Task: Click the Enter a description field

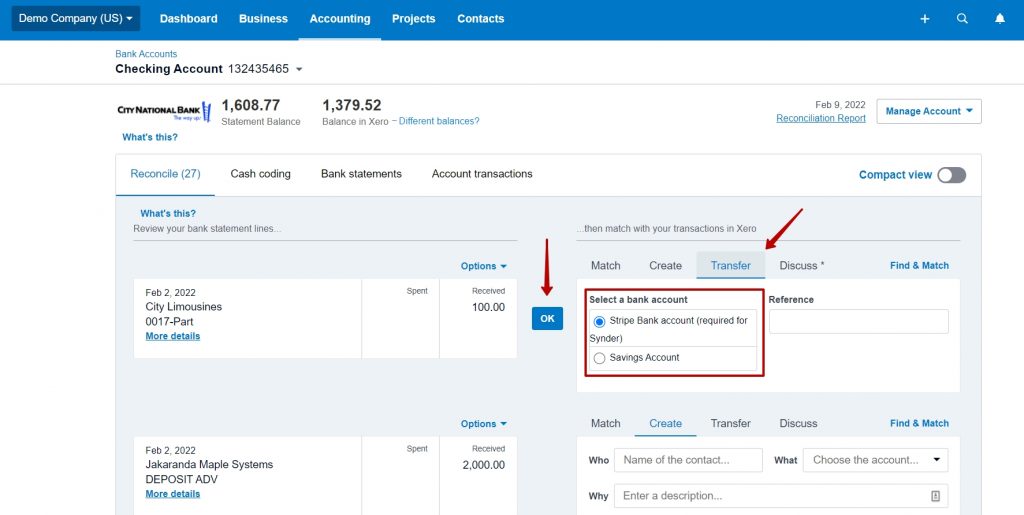Action: pos(781,496)
